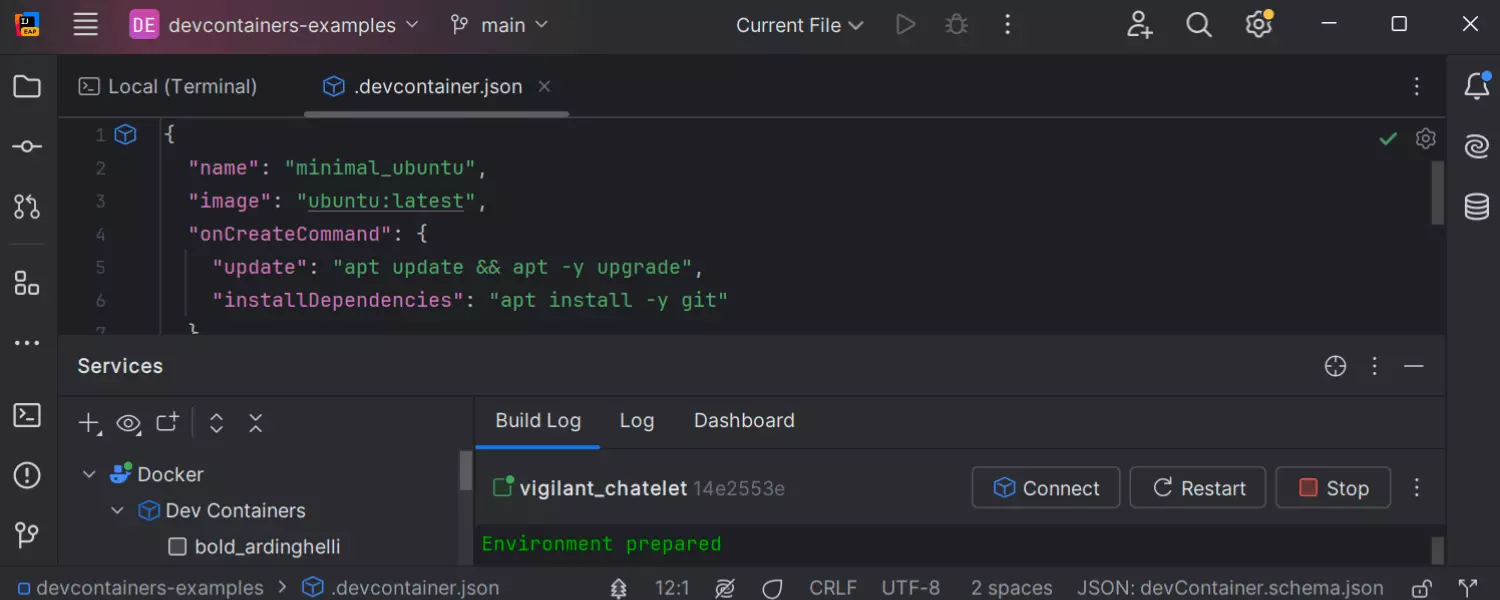
Task: Open the Current File run configuration dropdown
Action: coord(799,25)
